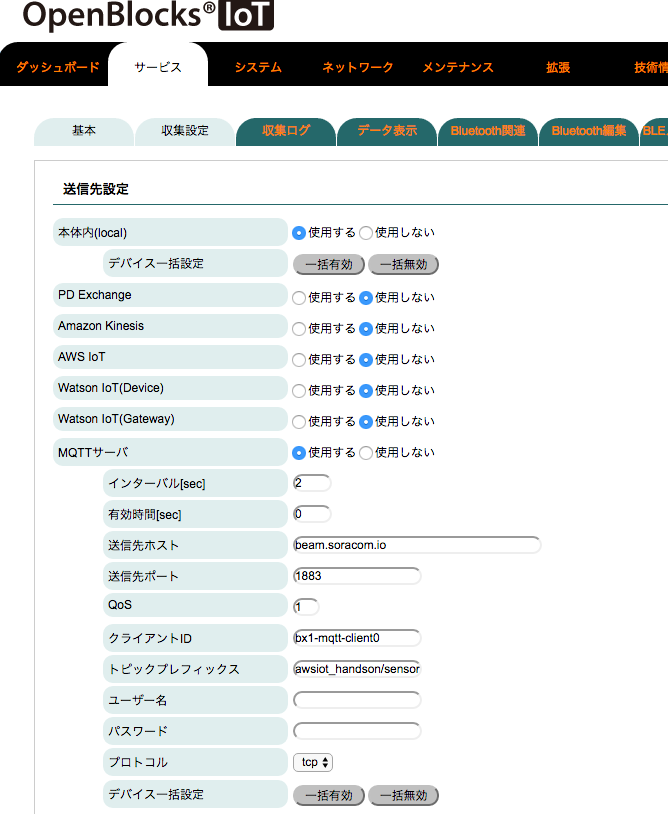
Task: Open the プロトコル tcp dropdown
Action: (x=313, y=762)
